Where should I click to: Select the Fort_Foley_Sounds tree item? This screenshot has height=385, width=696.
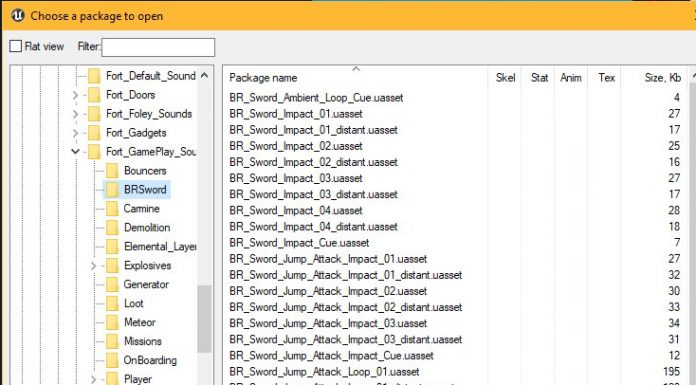pos(149,114)
